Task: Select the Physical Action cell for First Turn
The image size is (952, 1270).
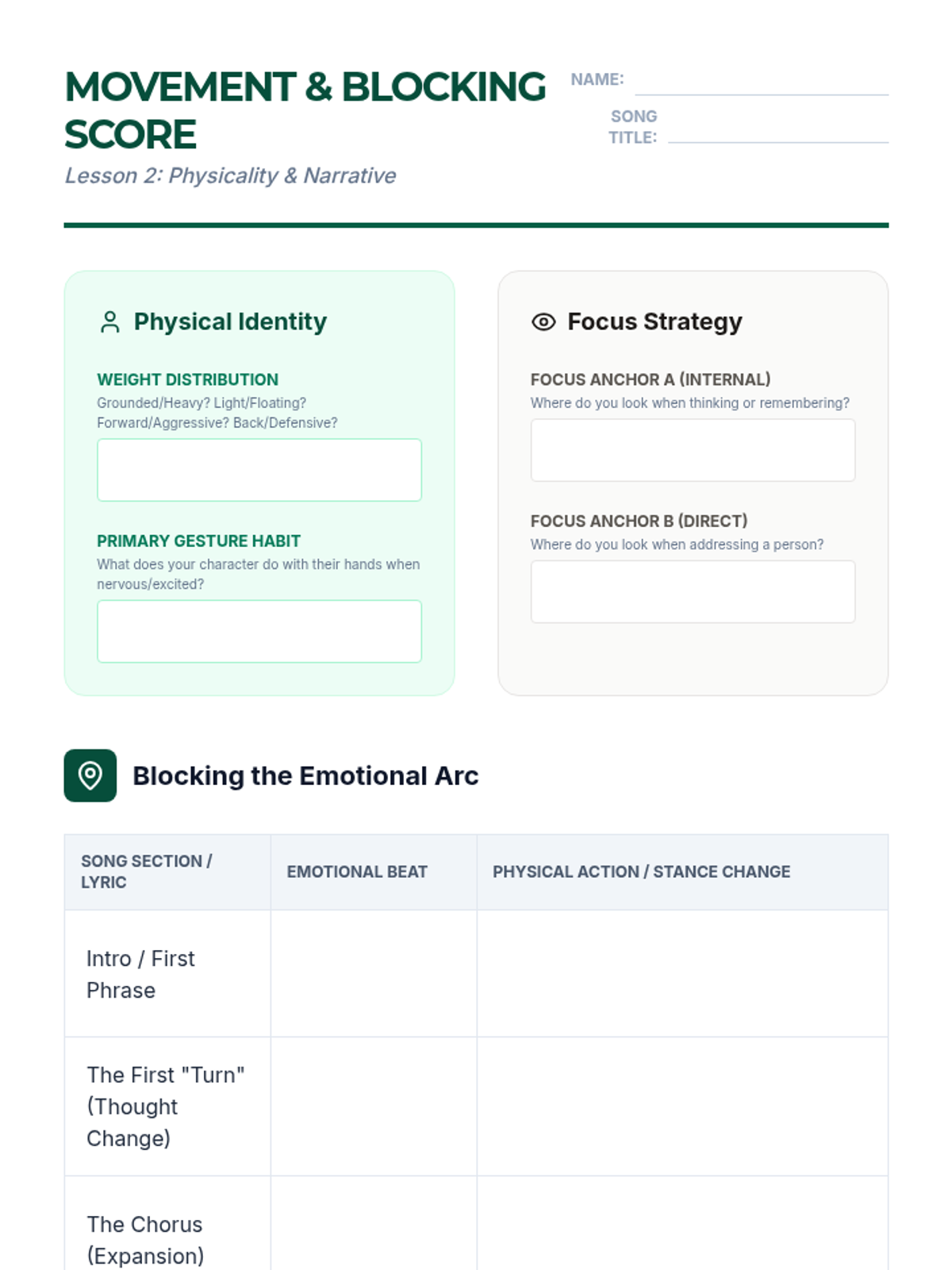Action: (x=682, y=1106)
